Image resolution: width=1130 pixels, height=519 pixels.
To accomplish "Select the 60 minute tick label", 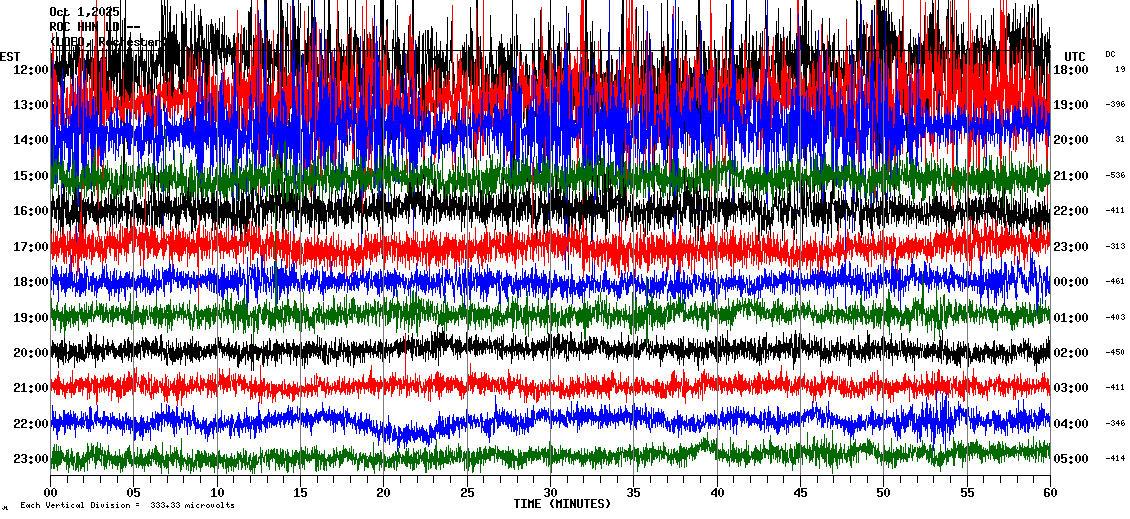I will pyautogui.click(x=1049, y=493).
